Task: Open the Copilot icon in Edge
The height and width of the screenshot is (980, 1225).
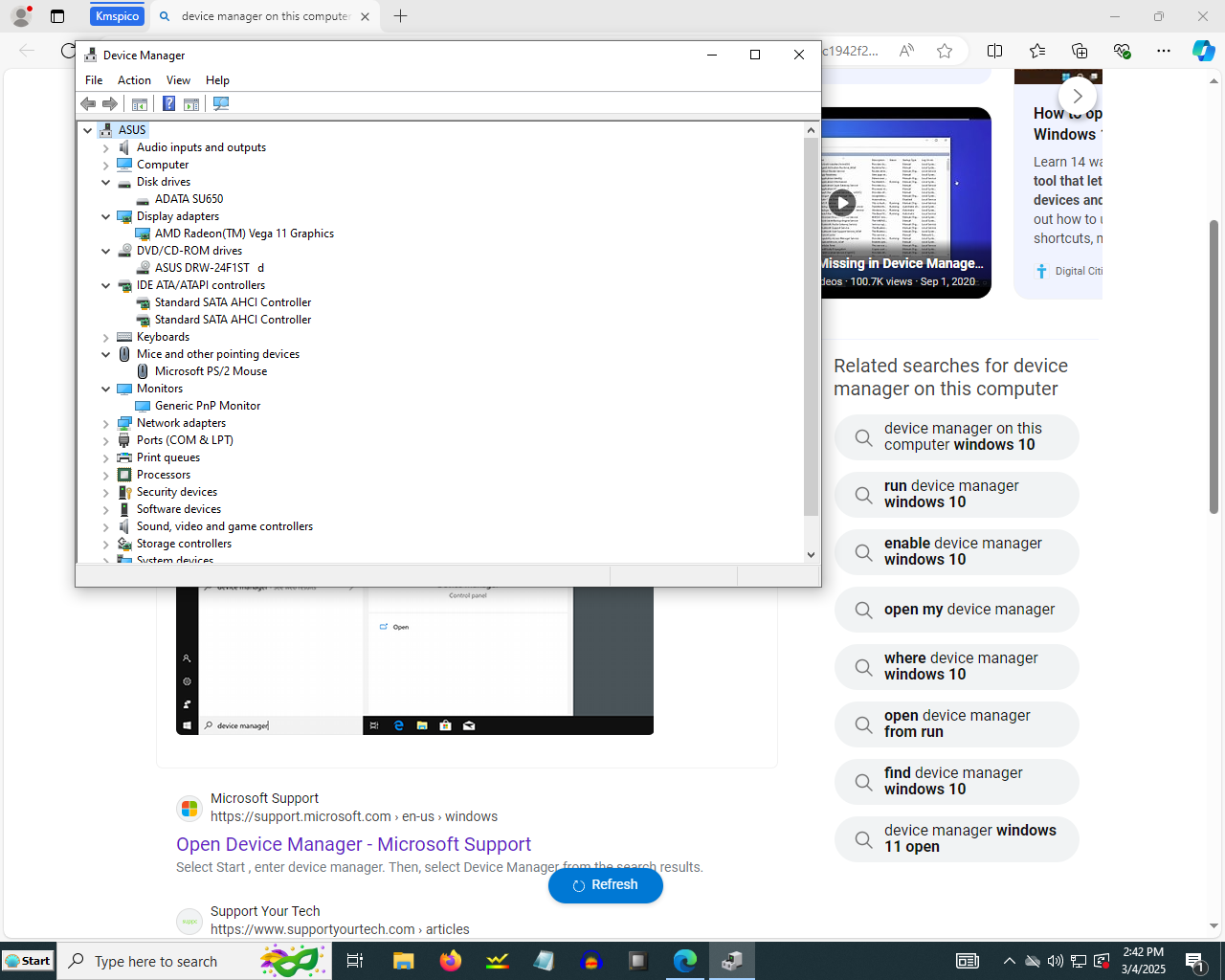Action: (x=1203, y=51)
